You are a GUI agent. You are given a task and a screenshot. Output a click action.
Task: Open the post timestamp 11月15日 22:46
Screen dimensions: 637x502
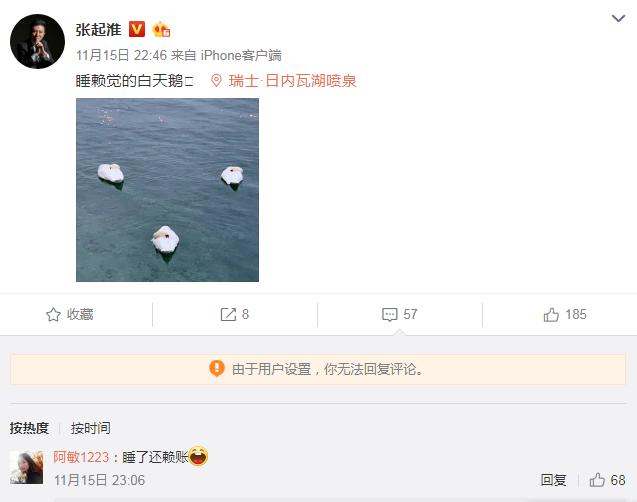(x=121, y=55)
